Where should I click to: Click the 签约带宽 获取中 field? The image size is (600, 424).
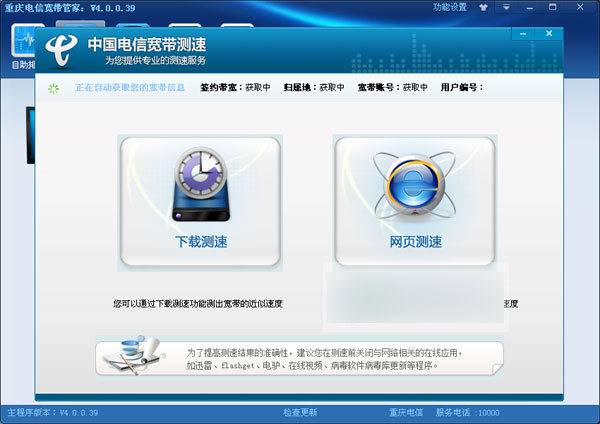coord(235,87)
